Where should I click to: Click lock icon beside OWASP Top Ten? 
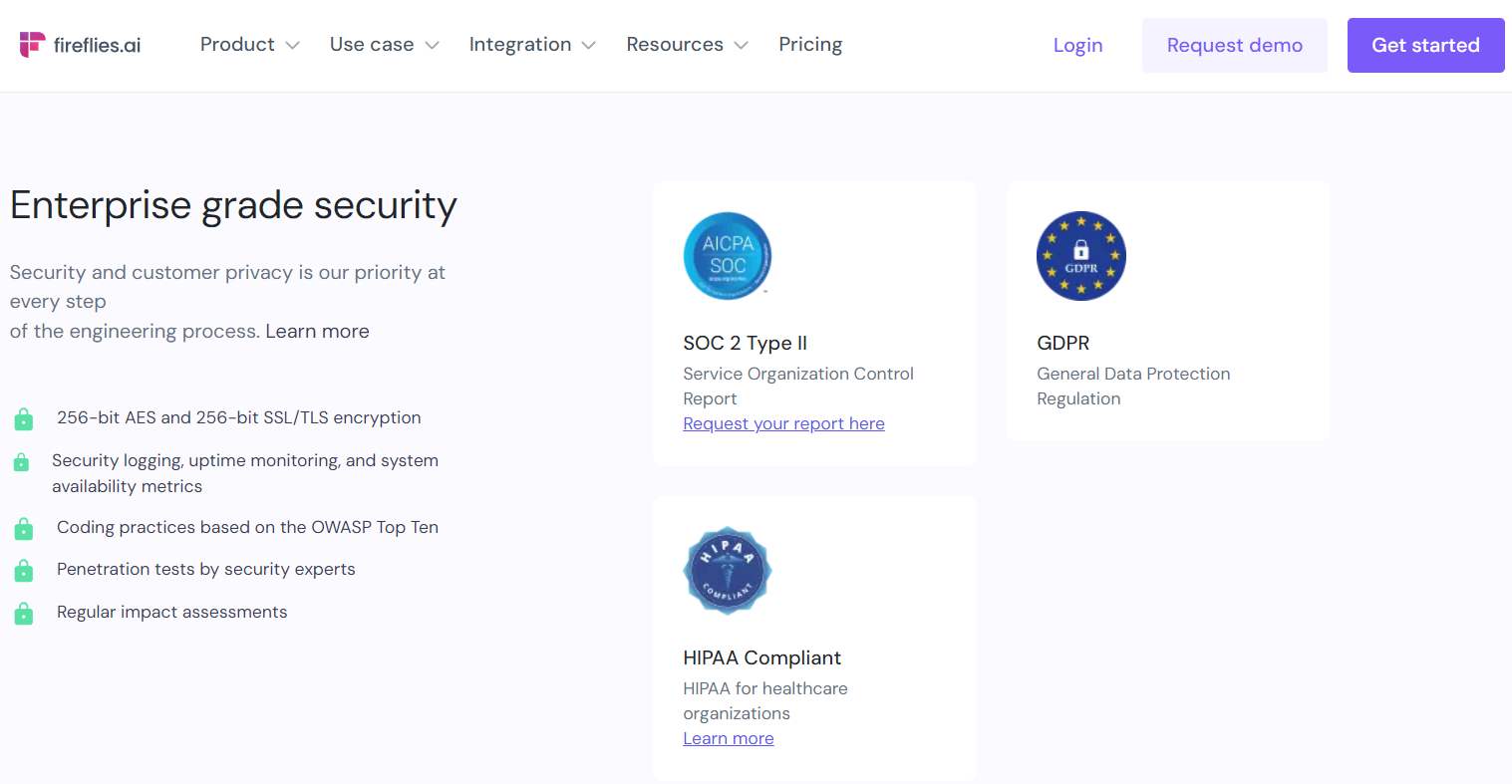click(x=24, y=529)
